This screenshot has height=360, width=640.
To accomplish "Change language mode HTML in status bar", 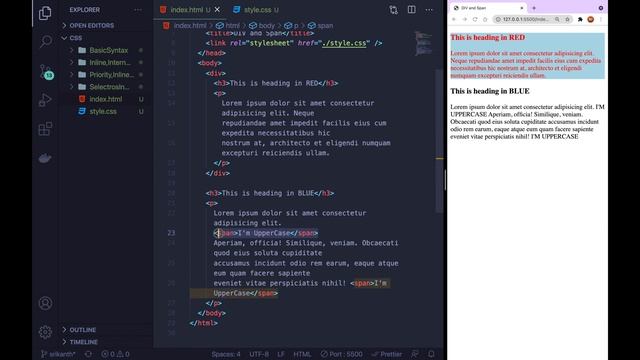I will point(302,354).
